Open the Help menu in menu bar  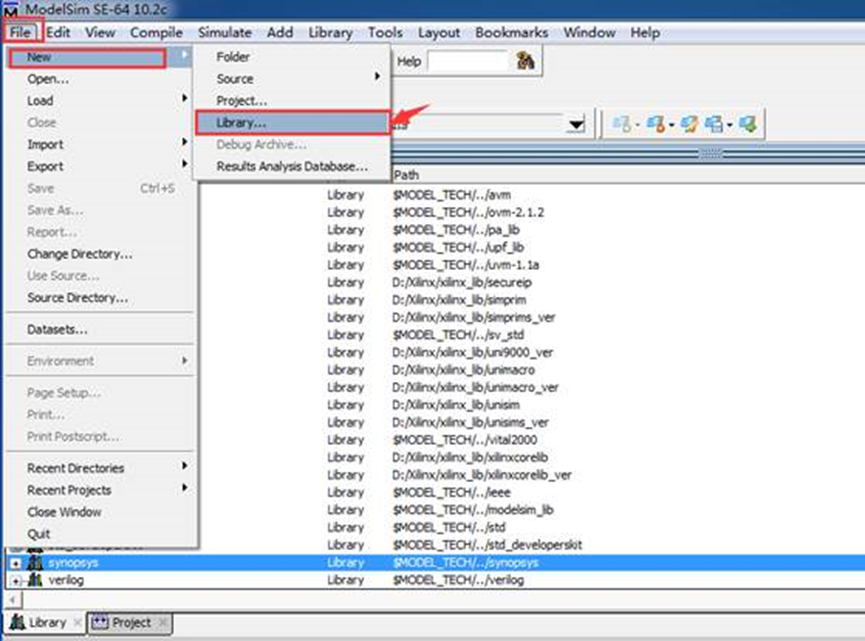pos(645,32)
